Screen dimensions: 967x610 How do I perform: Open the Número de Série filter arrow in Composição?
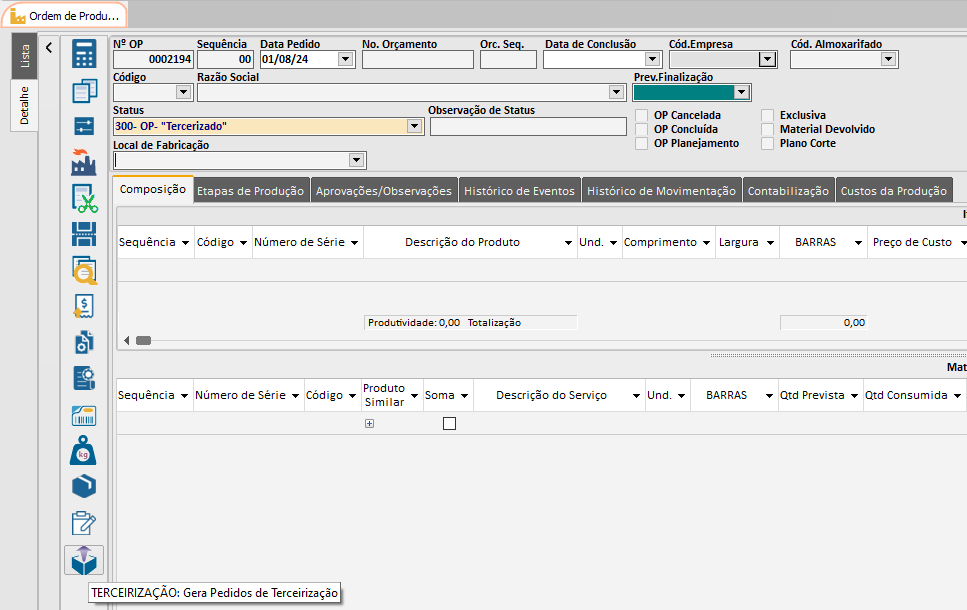(x=355, y=243)
